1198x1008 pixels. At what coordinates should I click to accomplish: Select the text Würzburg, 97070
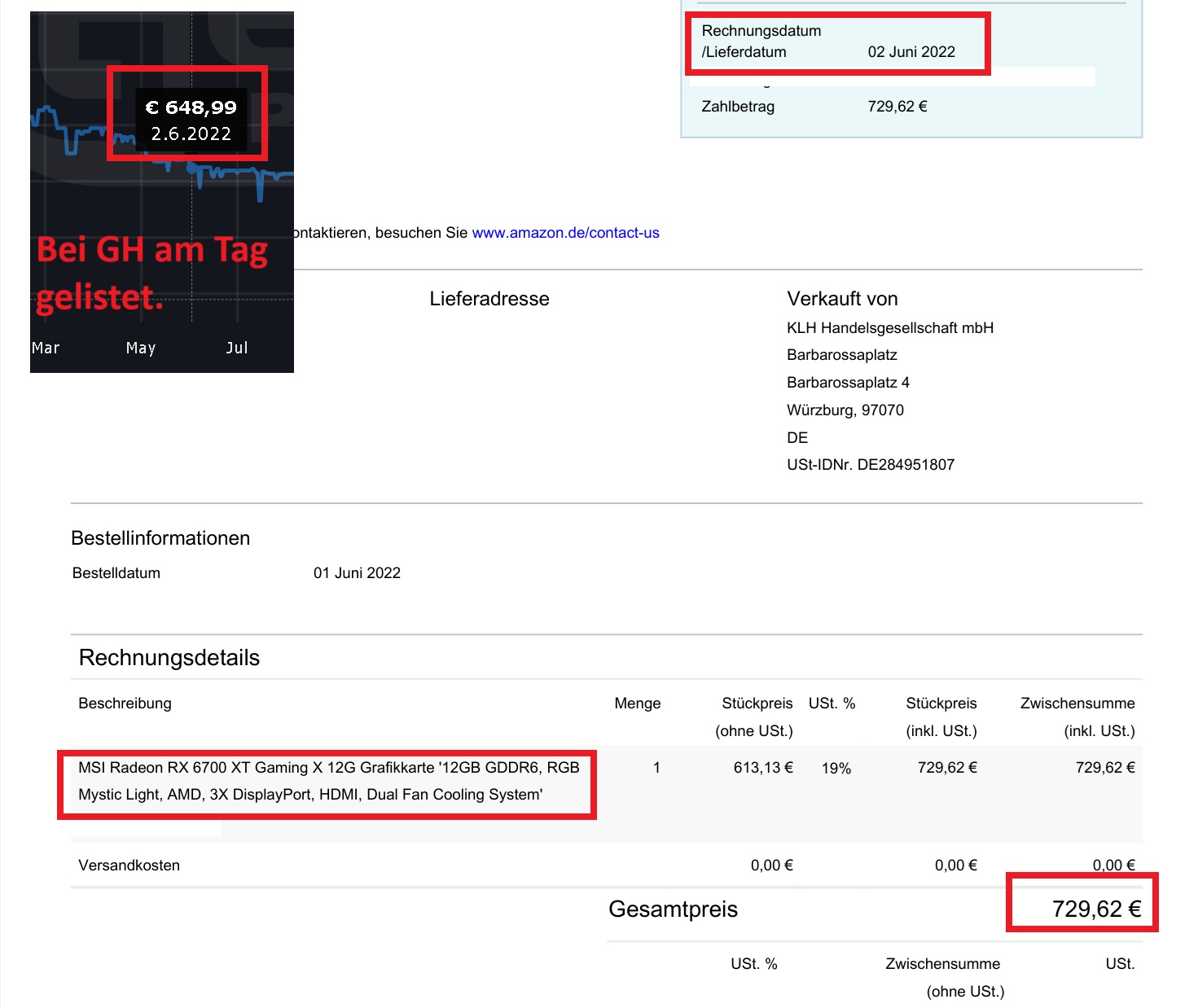pos(845,410)
